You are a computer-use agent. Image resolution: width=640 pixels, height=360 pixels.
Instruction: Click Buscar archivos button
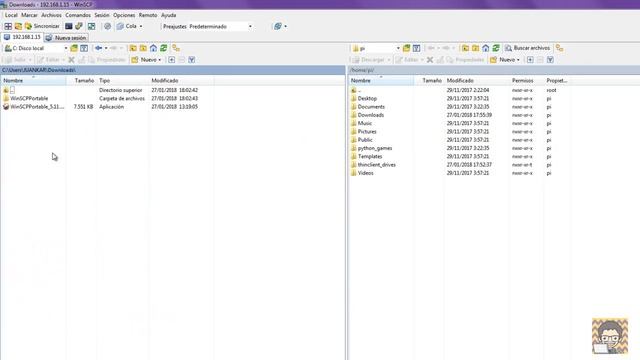(527, 48)
